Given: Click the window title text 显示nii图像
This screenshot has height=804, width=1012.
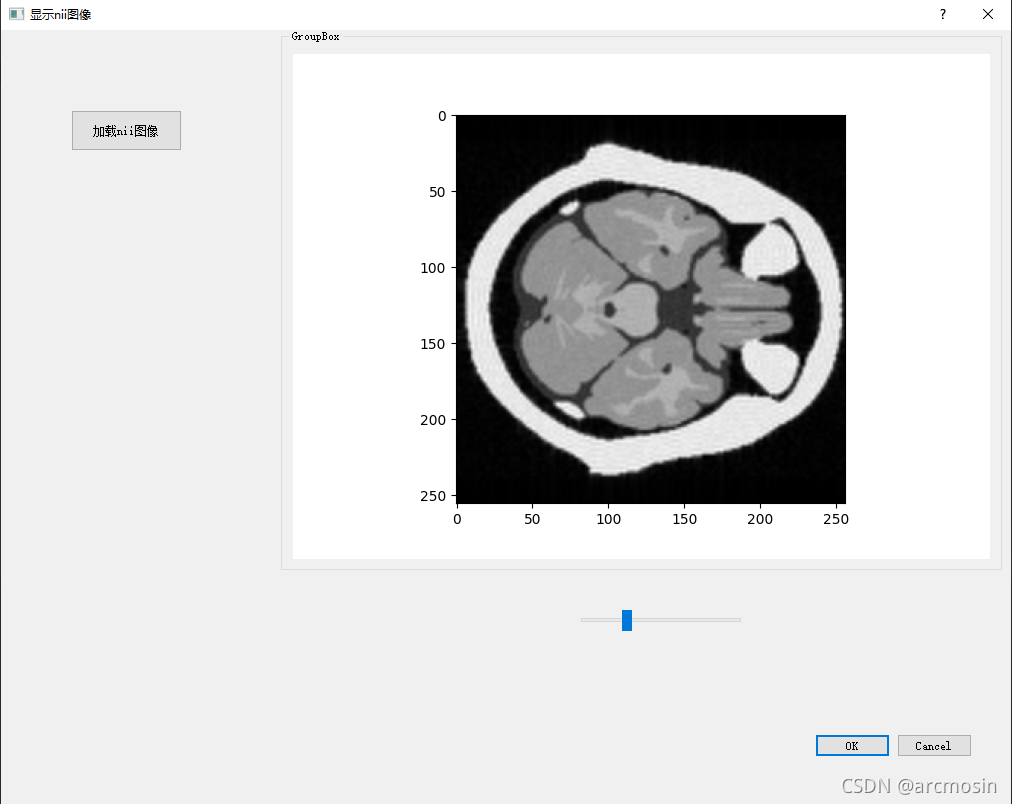Looking at the screenshot, I should click(60, 14).
